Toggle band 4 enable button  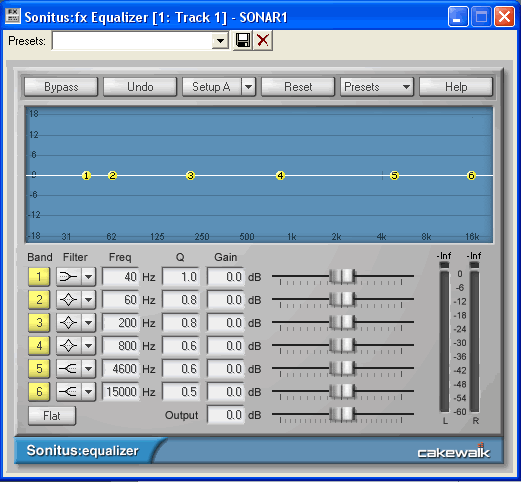click(39, 346)
